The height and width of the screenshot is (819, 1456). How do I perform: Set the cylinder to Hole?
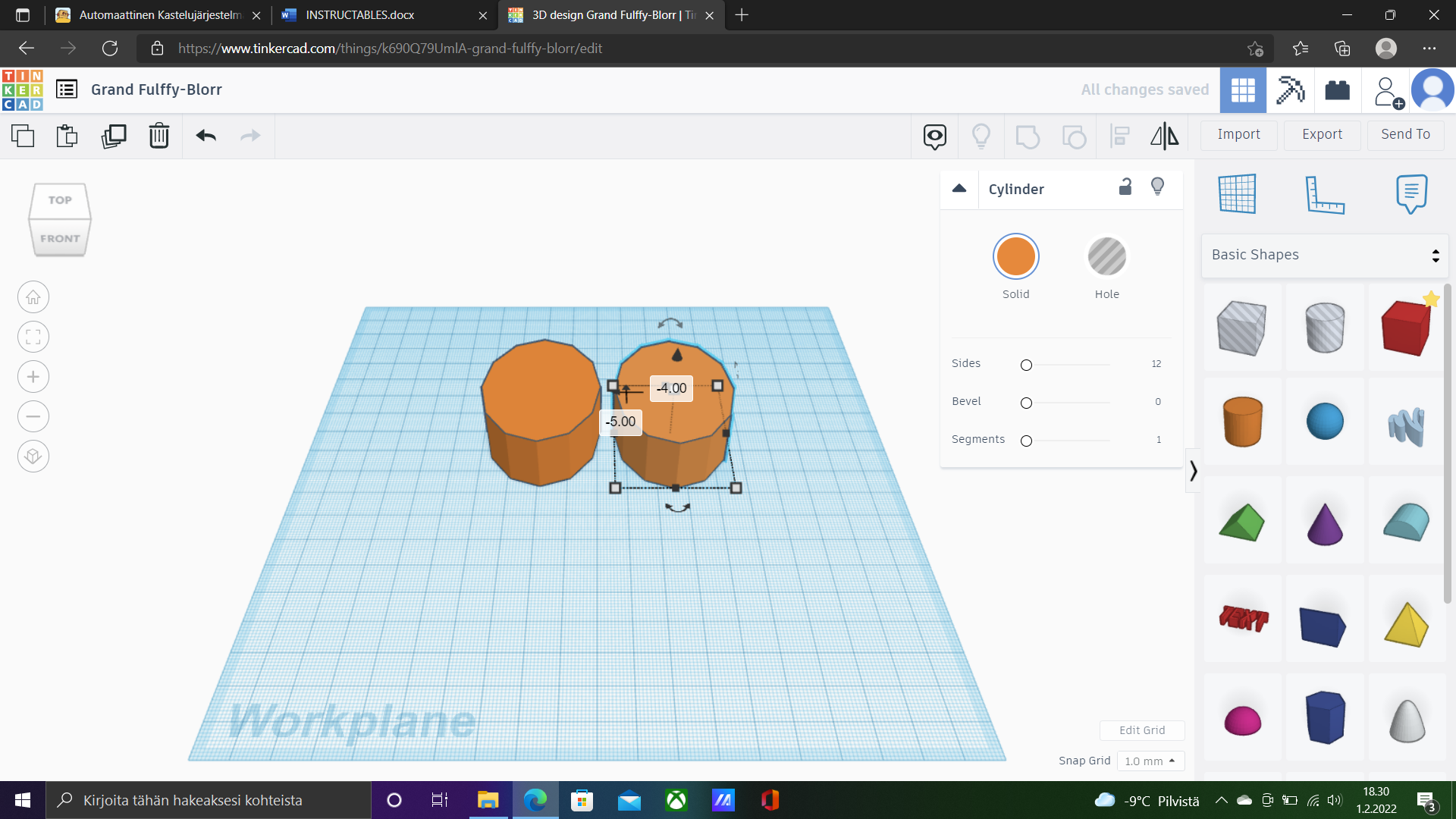pyautogui.click(x=1106, y=256)
